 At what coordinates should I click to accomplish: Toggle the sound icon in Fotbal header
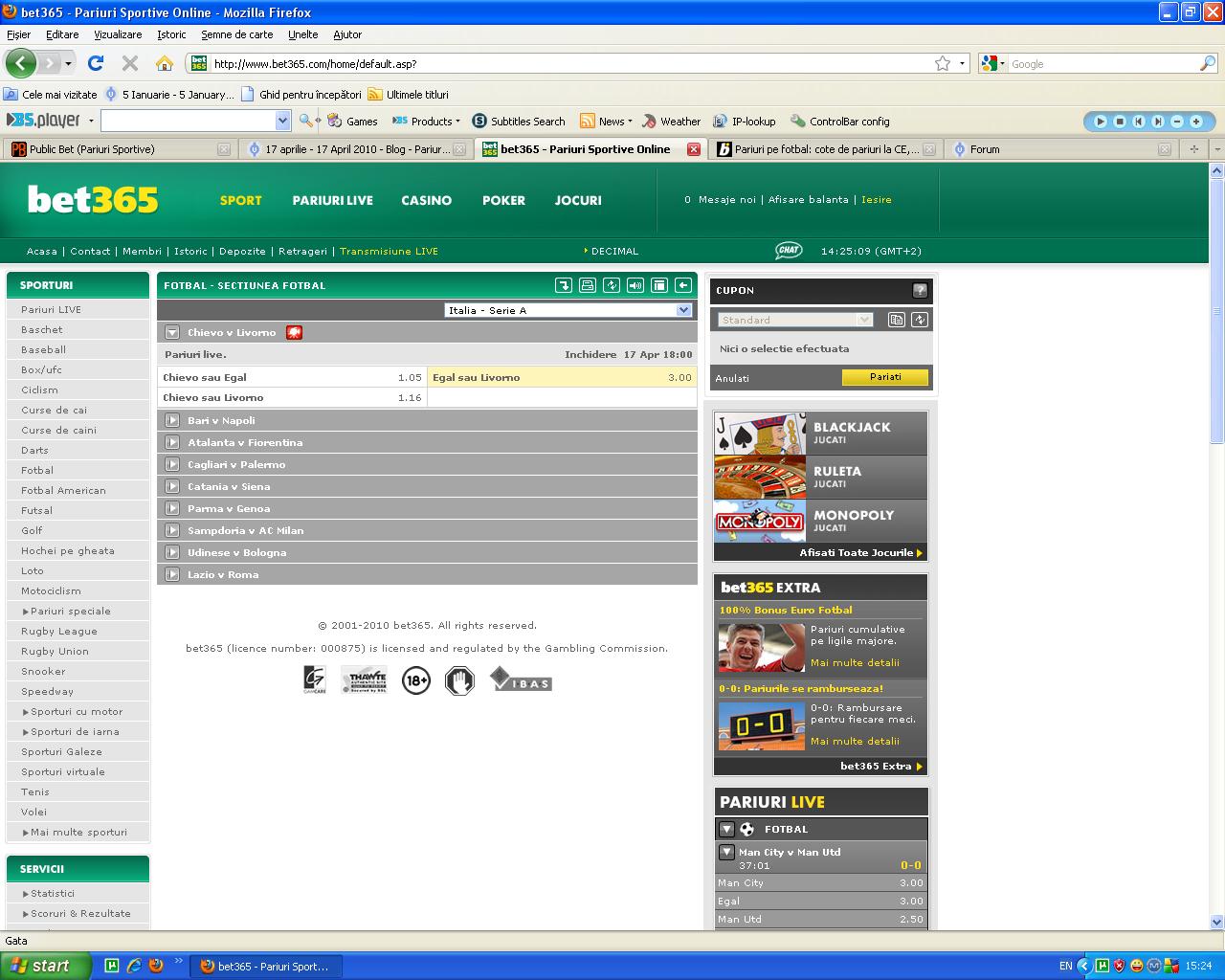click(x=635, y=285)
